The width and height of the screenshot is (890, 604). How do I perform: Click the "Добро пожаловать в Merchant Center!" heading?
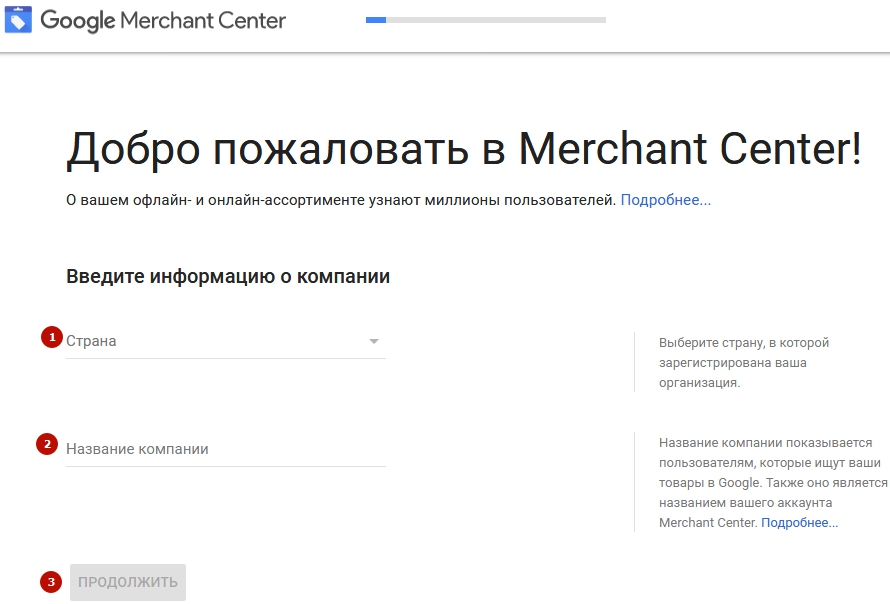coord(463,149)
